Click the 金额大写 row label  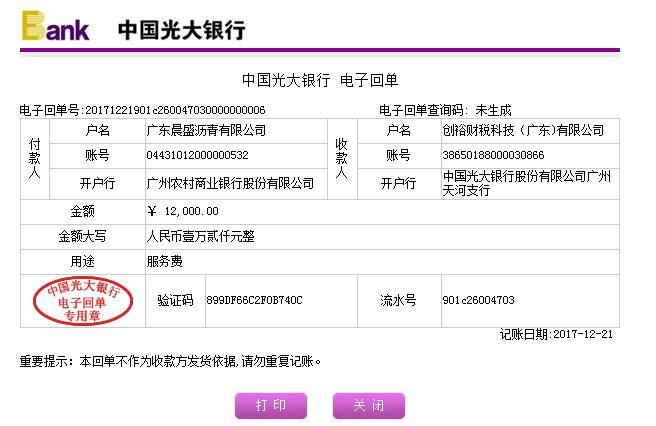82,236
